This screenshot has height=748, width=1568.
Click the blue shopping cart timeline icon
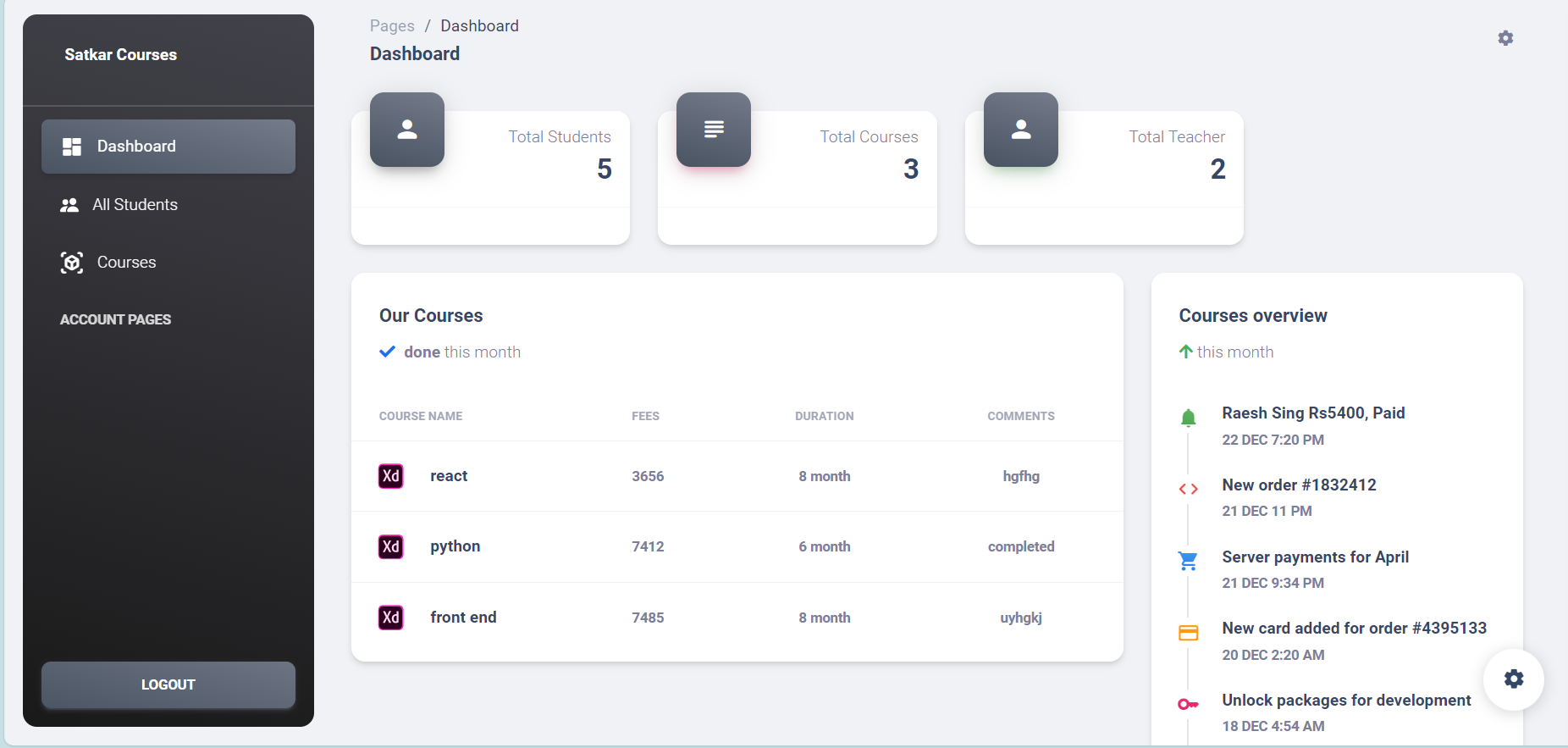tap(1188, 561)
